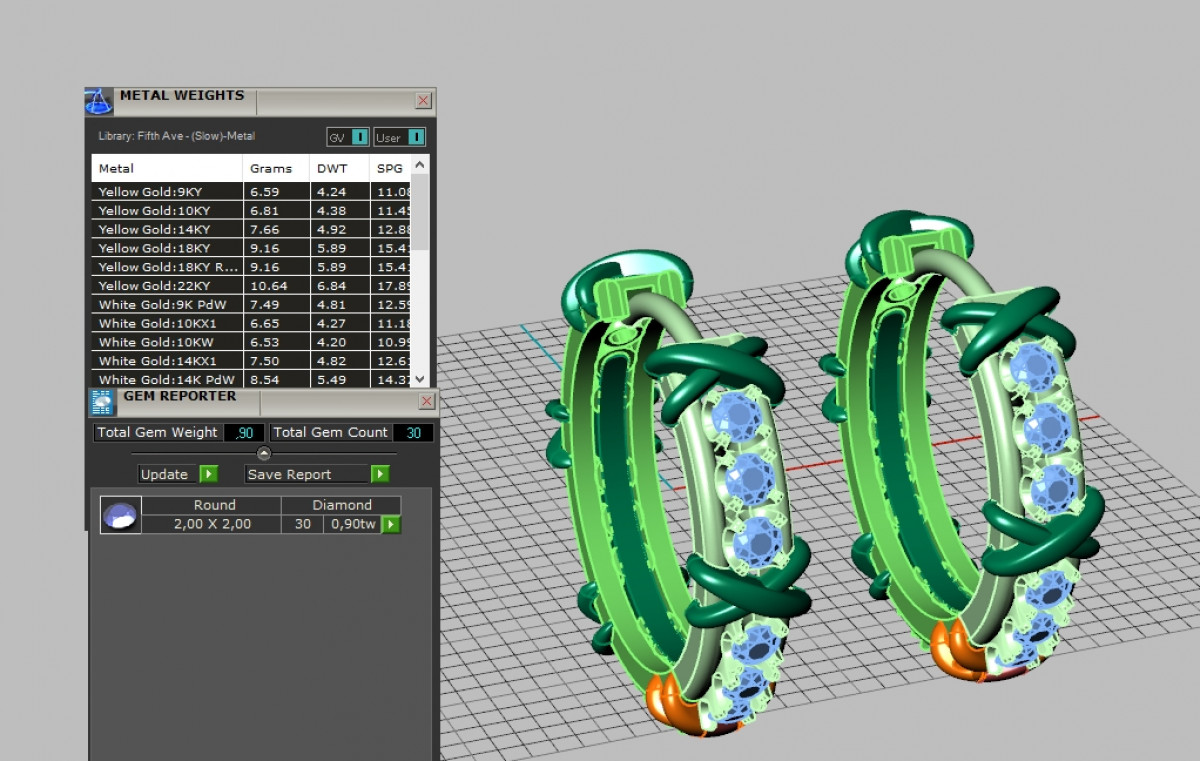Select the Yellow Gold:14KY row
Screen dimensions: 1200x761
pos(167,229)
